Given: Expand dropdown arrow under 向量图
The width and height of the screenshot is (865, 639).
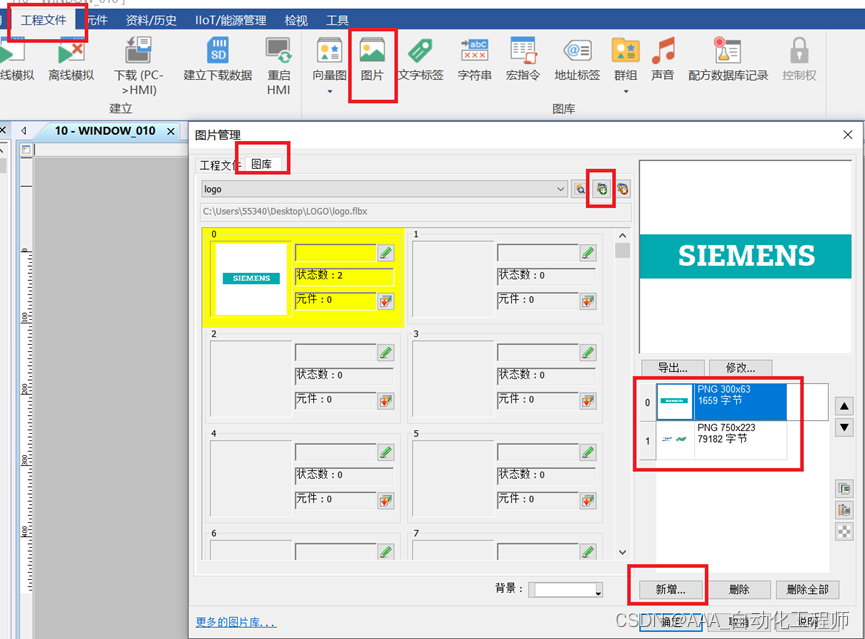Looking at the screenshot, I should [329, 92].
